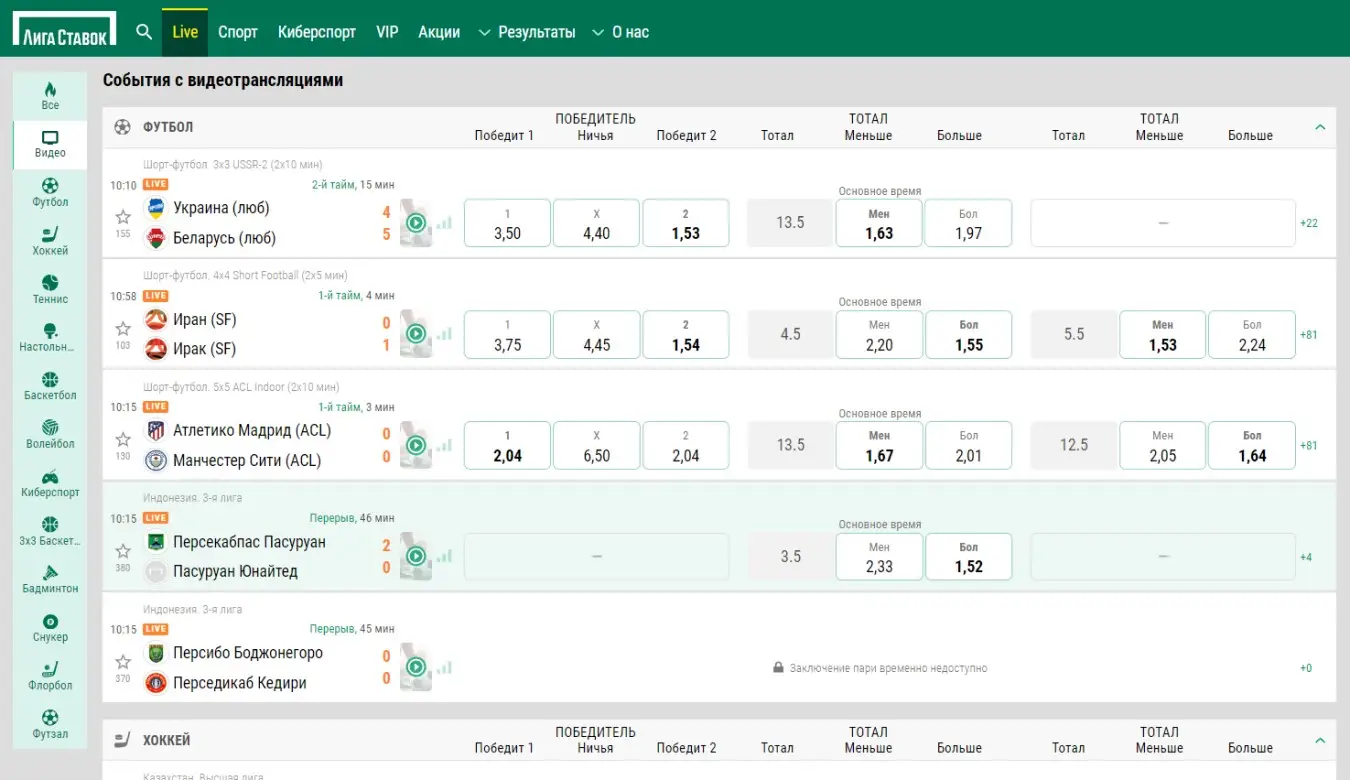The height and width of the screenshot is (780, 1350).
Task: Switch to the Спорт tab
Action: [238, 32]
